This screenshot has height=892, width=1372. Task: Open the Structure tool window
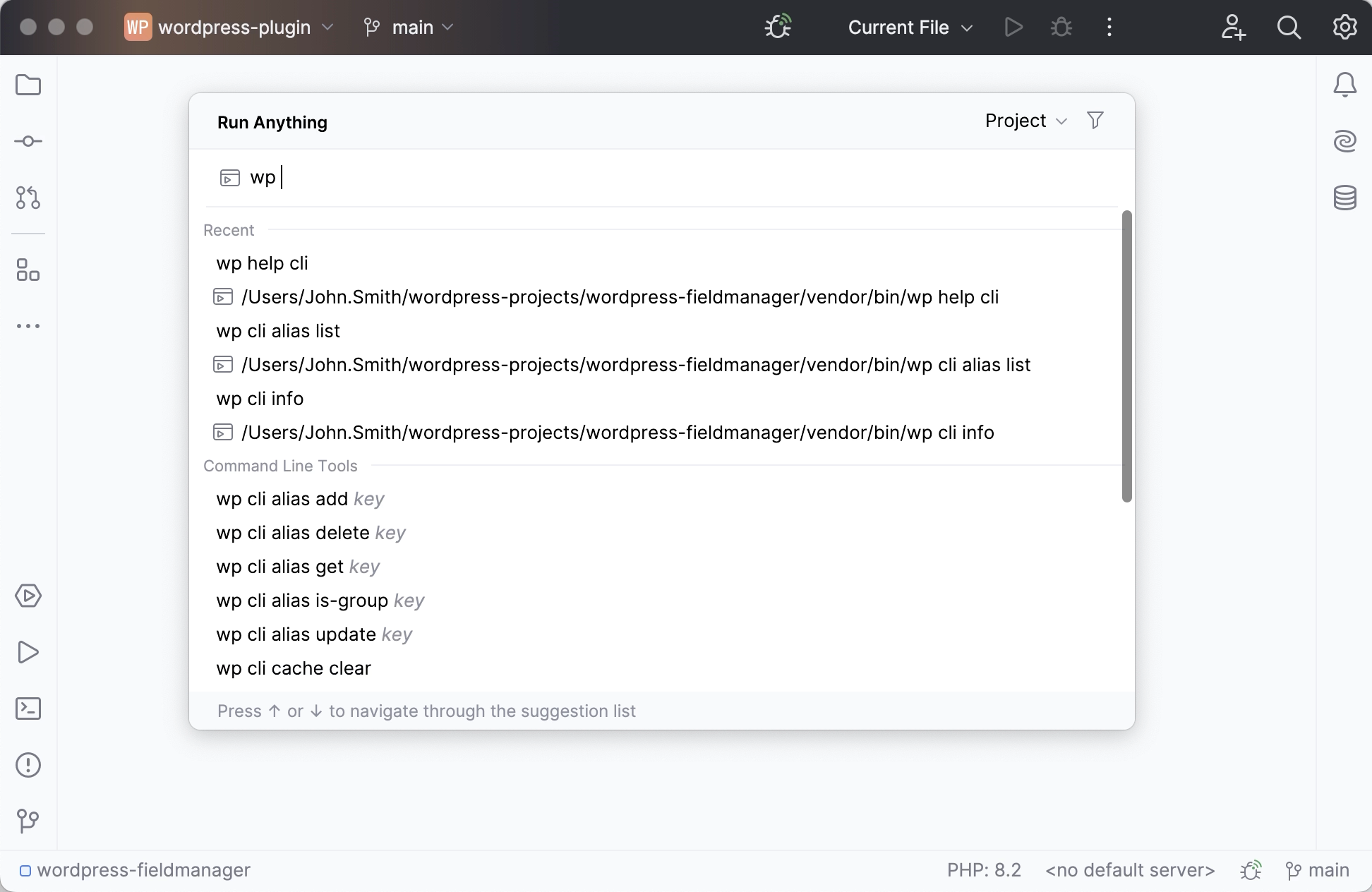coord(28,271)
